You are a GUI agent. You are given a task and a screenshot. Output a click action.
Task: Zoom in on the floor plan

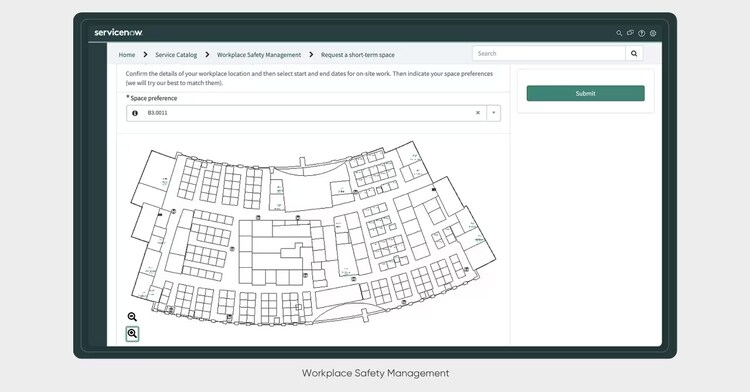[132, 333]
